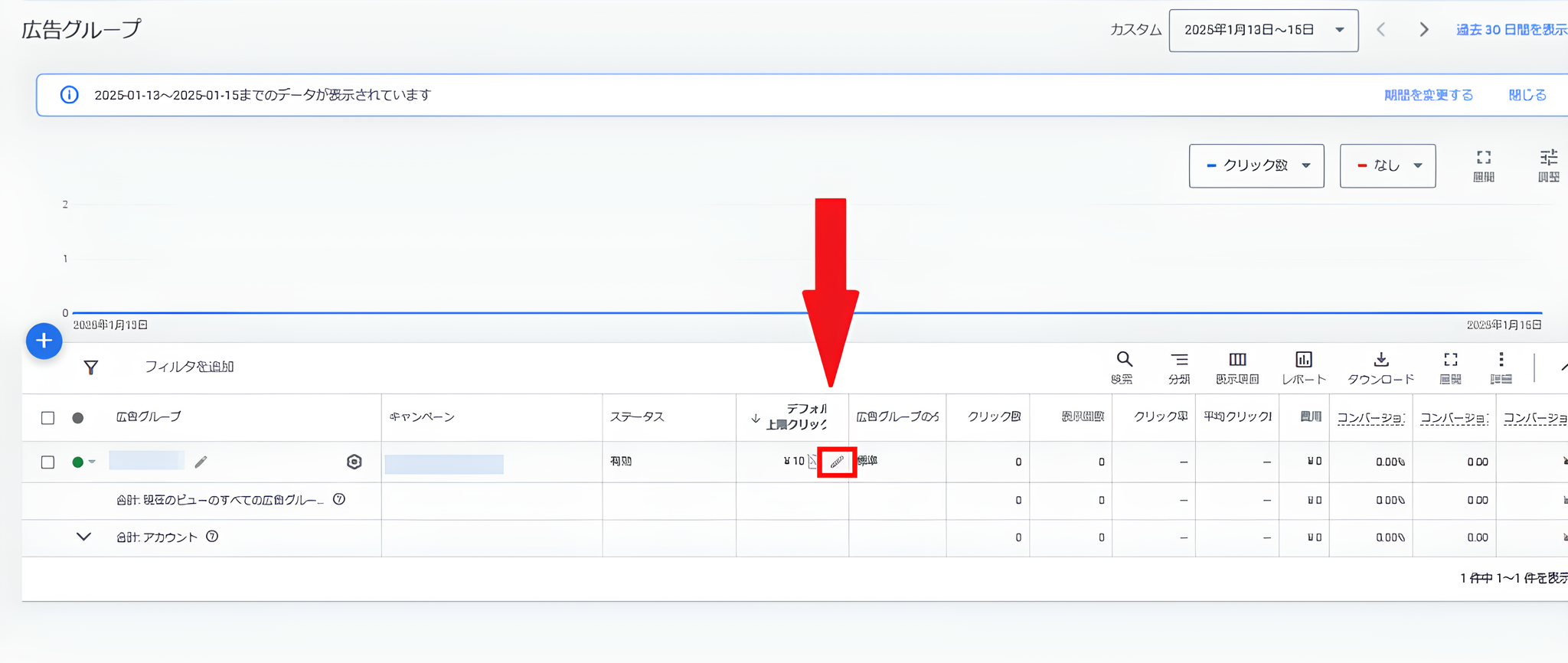
Task: Open the green status dot dropdown
Action: (x=83, y=462)
